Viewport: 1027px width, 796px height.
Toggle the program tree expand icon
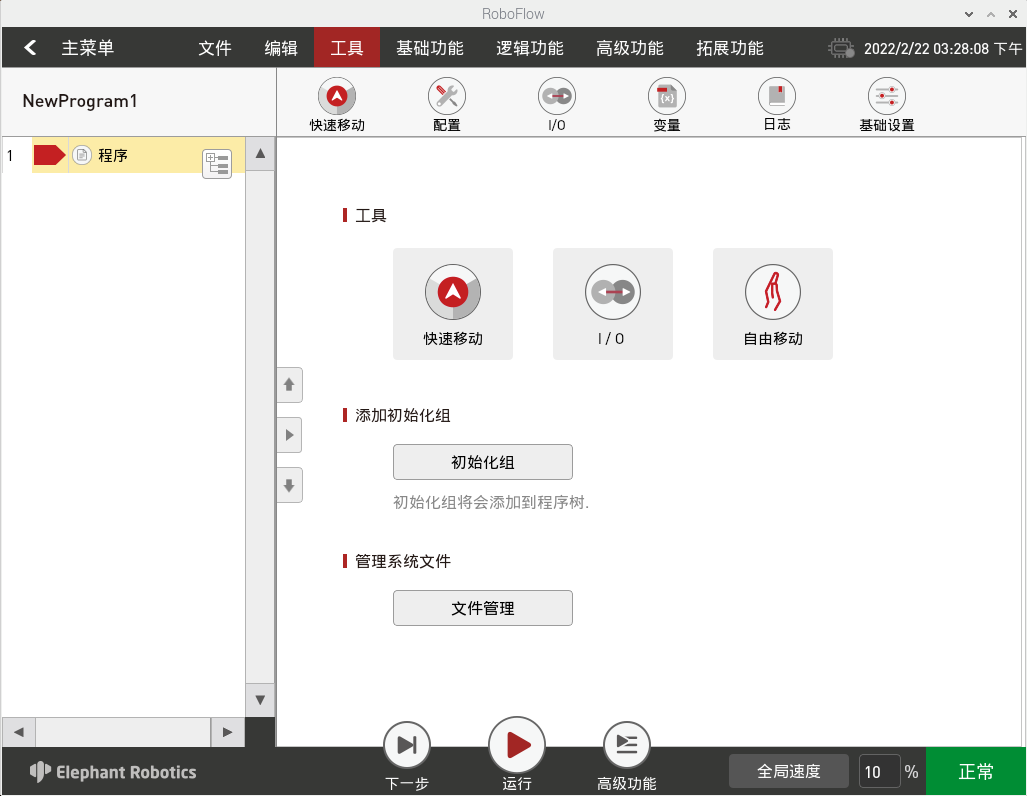216,164
